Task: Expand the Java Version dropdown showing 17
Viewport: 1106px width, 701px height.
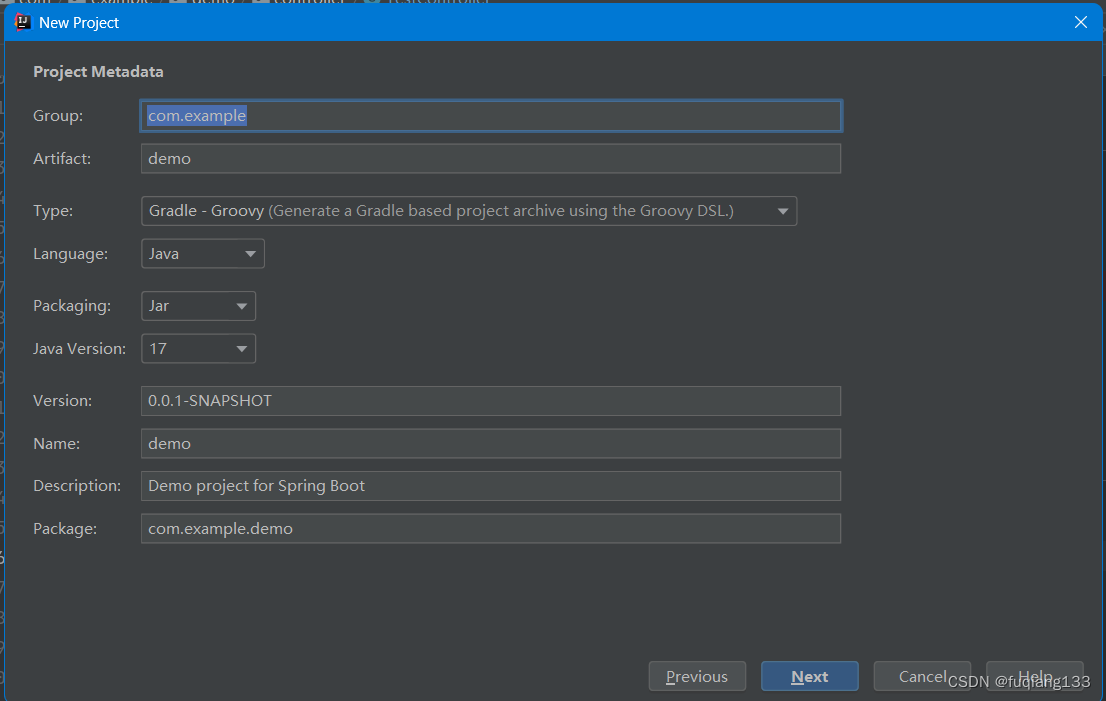Action: coord(198,348)
